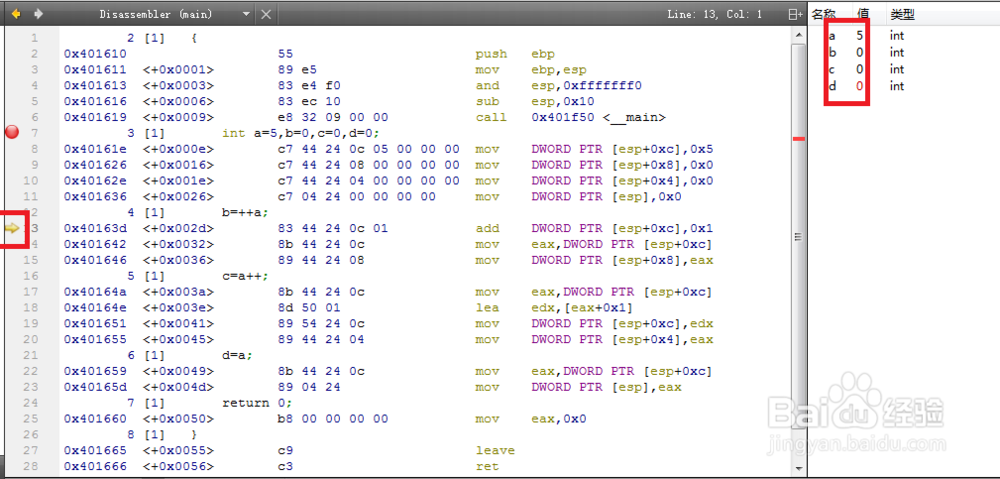Click the mov ebp,esp instruction
Image resolution: width=1000 pixels, height=479 pixels.
531,70
